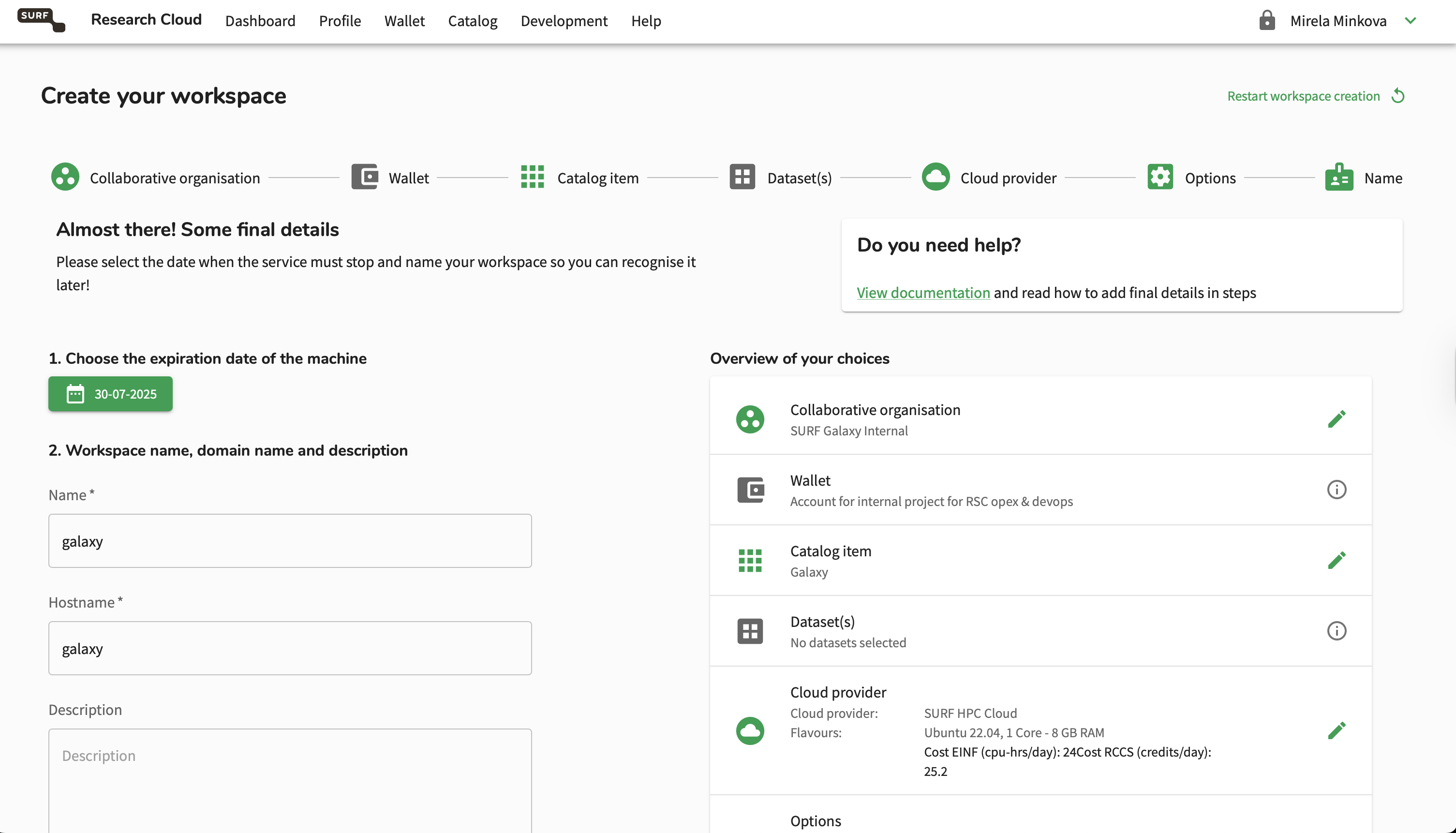Click the 'SURF HPC Cloud' provider value
This screenshot has height=833, width=1456.
pyautogui.click(x=970, y=714)
